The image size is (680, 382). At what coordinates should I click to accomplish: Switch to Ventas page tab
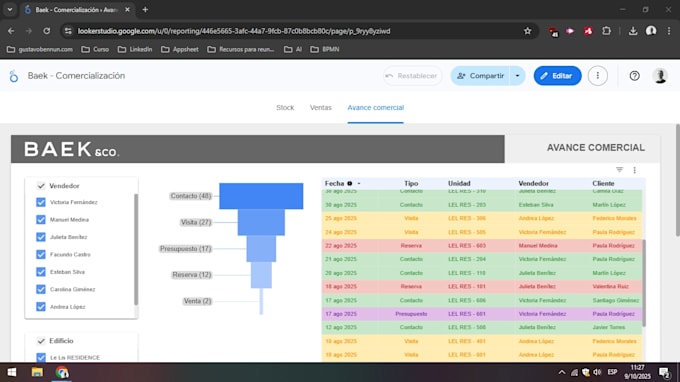(x=320, y=108)
